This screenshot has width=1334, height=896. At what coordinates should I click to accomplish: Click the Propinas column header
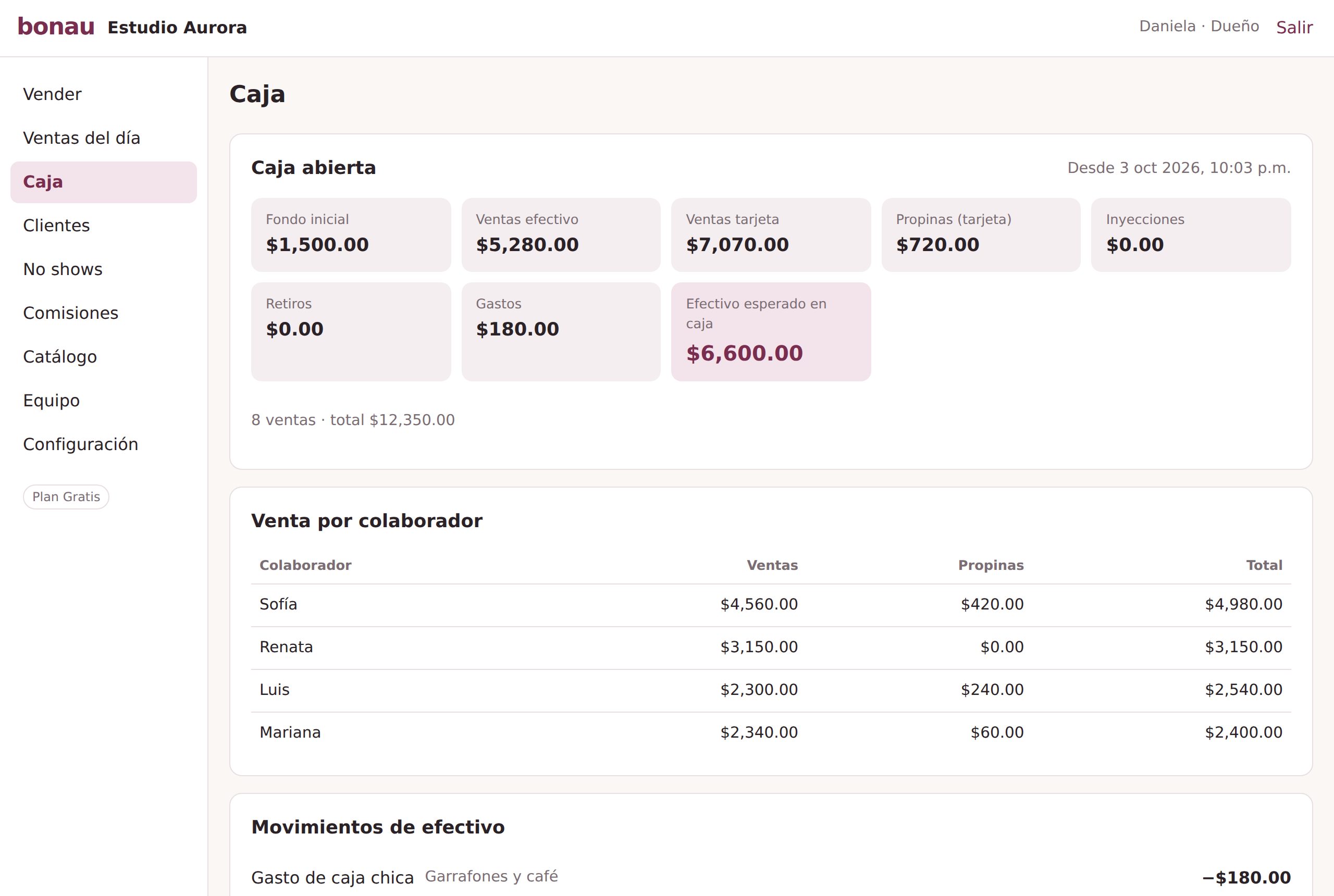[x=991, y=565]
